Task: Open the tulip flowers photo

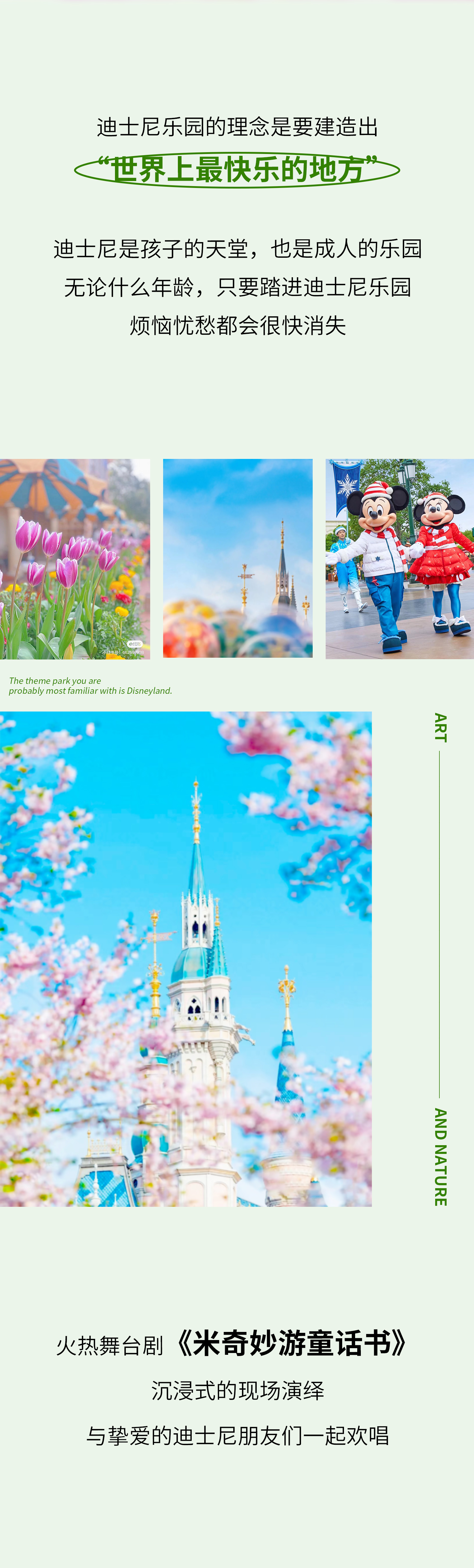Action: point(75,559)
